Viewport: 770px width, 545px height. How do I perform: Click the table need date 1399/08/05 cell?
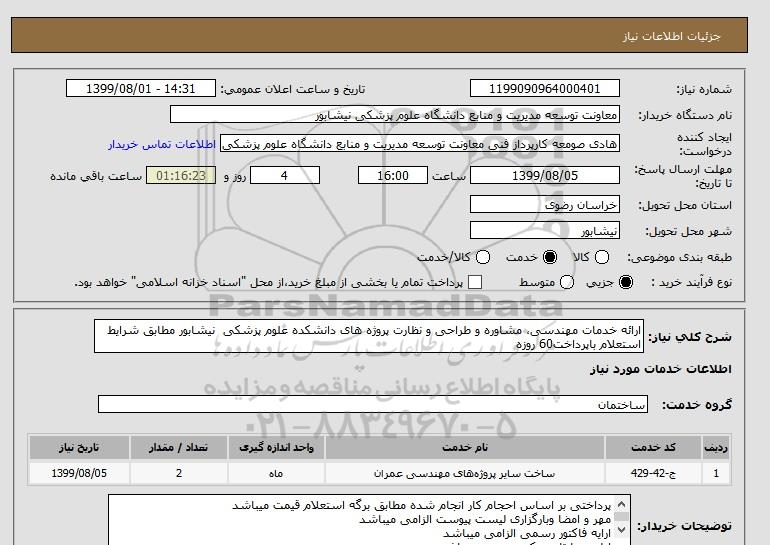[79, 473]
